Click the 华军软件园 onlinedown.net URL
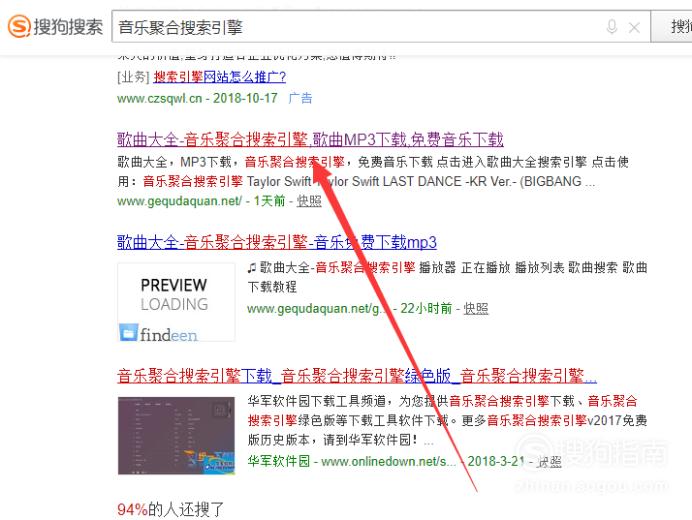The width and height of the screenshot is (692, 520). pos(352,461)
